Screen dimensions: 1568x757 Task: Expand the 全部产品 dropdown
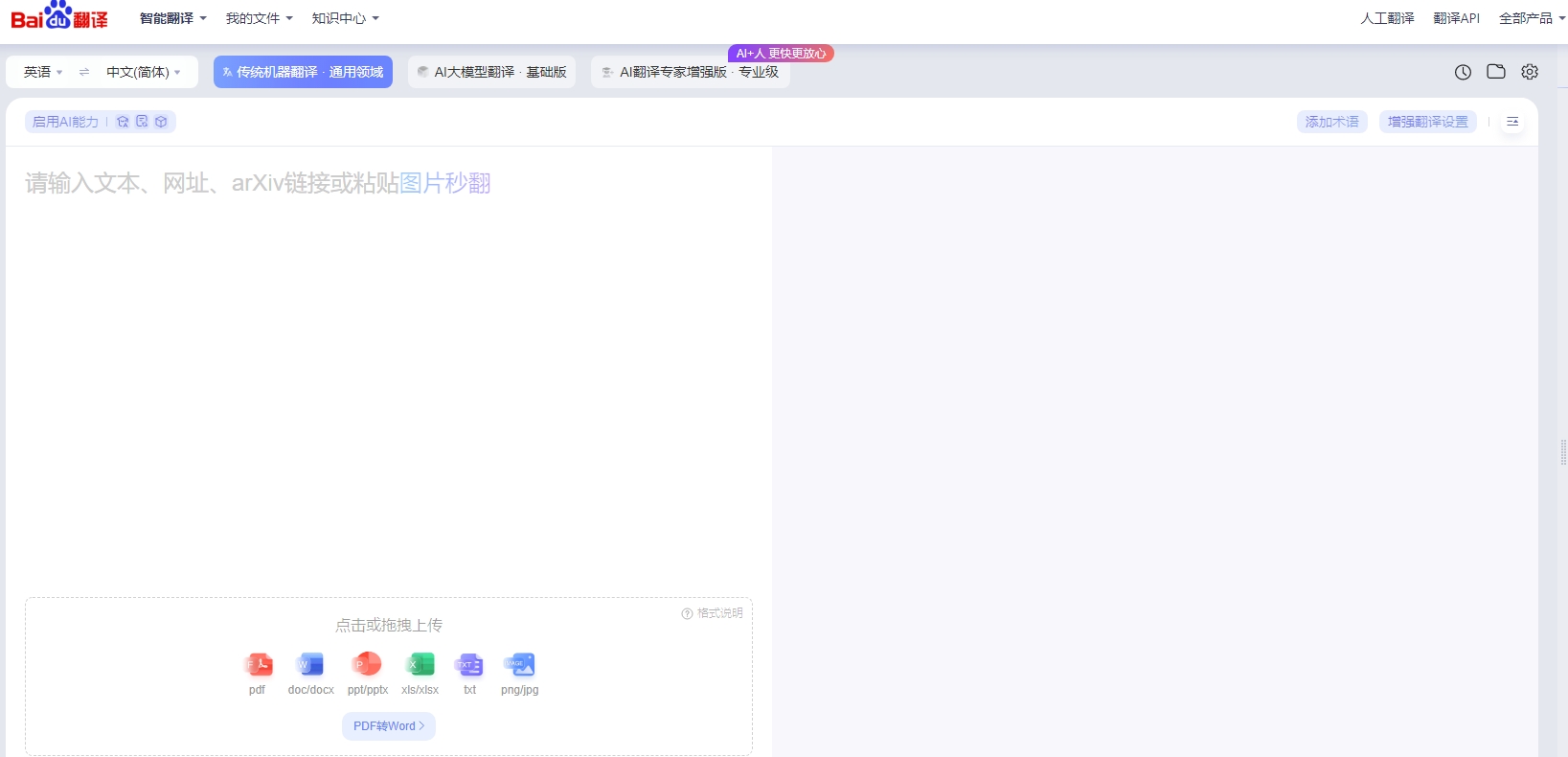[1532, 18]
